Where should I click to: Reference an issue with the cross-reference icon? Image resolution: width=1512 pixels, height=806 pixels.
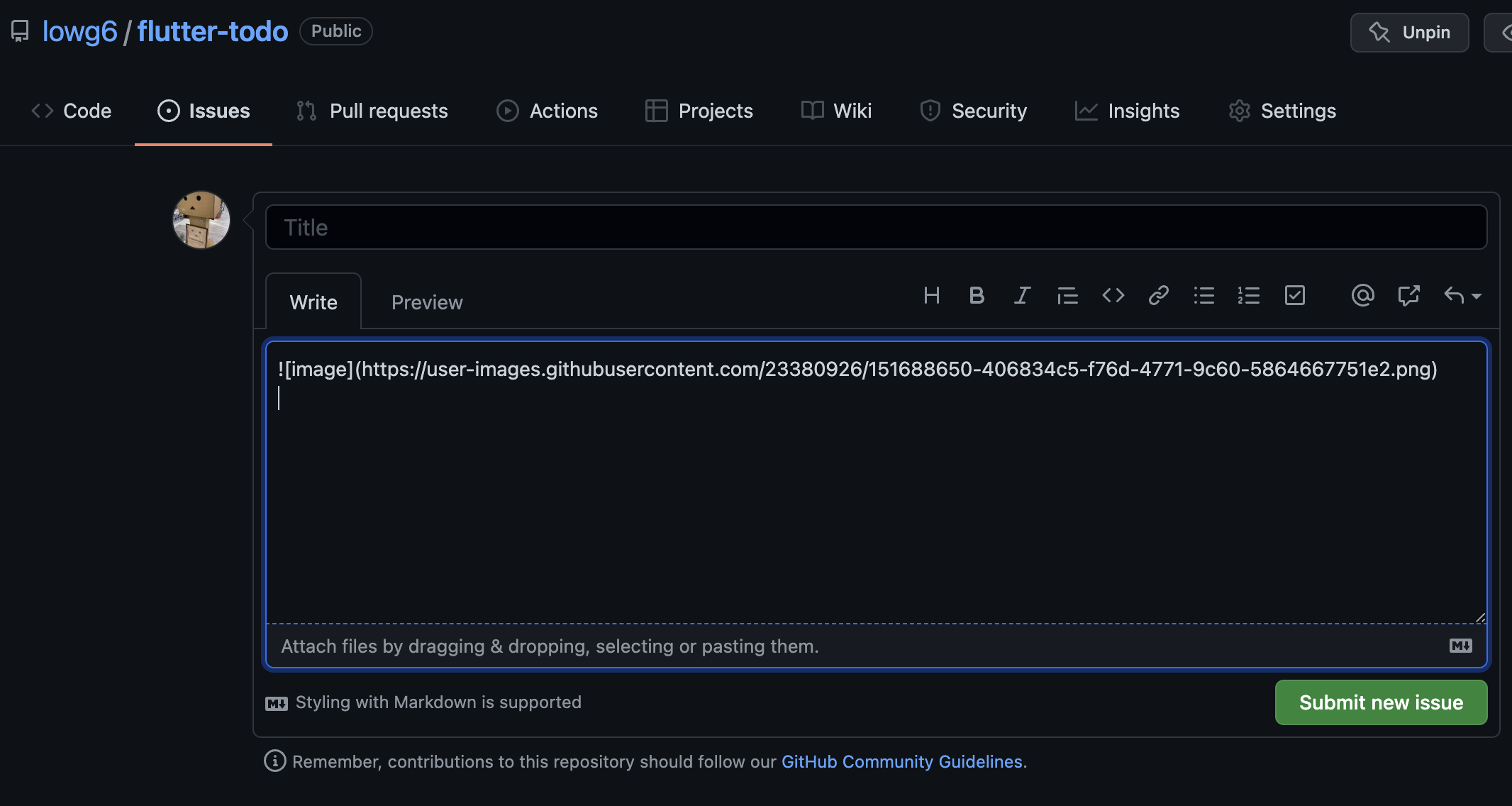pyautogui.click(x=1409, y=296)
